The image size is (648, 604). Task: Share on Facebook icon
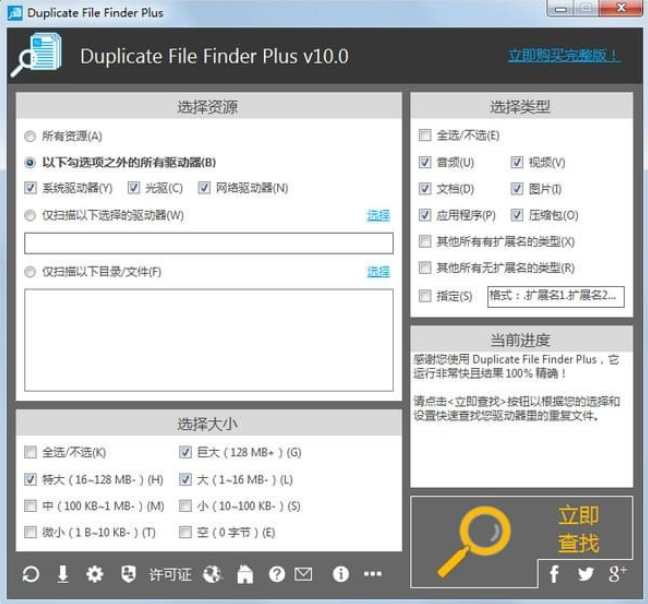[554, 574]
